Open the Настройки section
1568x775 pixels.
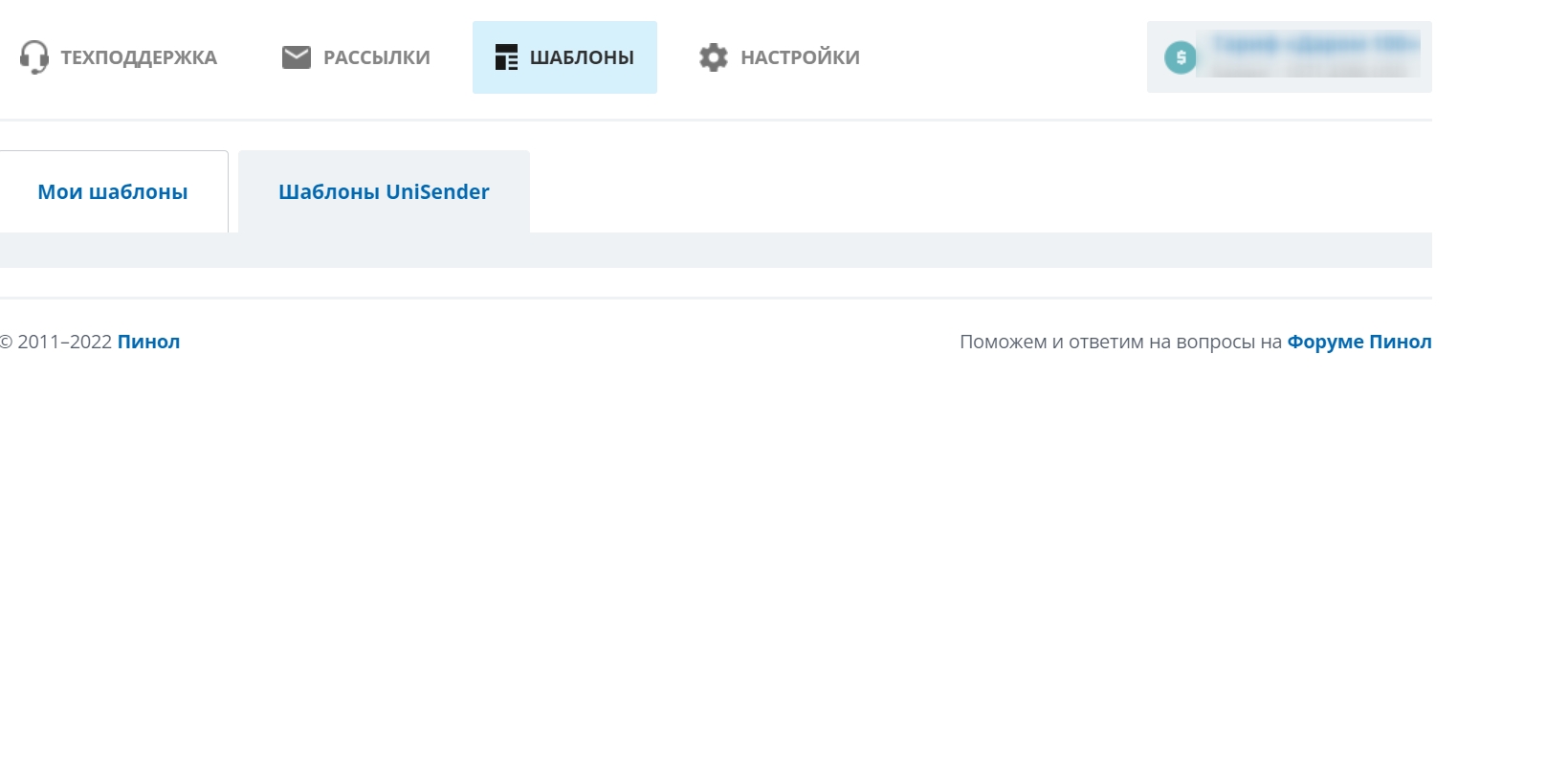[x=800, y=57]
